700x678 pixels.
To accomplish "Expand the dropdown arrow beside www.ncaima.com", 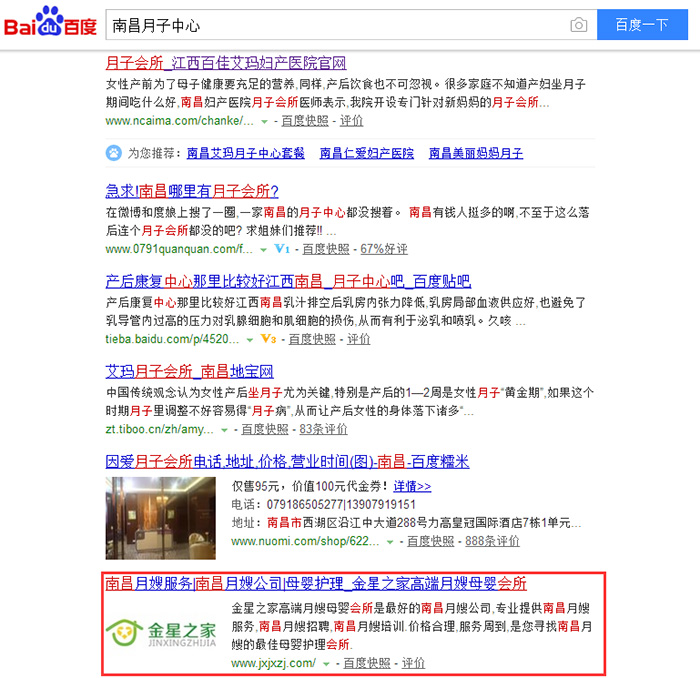I will pyautogui.click(x=264, y=121).
